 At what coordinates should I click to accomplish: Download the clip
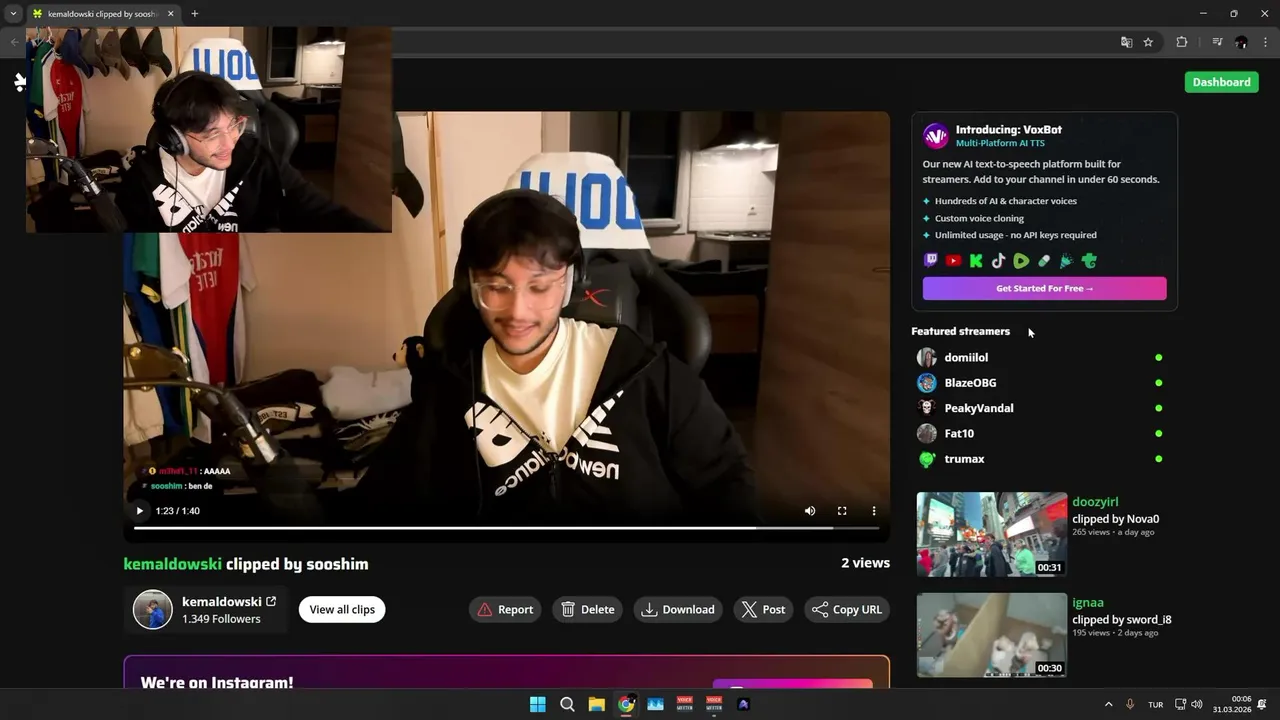(x=678, y=610)
